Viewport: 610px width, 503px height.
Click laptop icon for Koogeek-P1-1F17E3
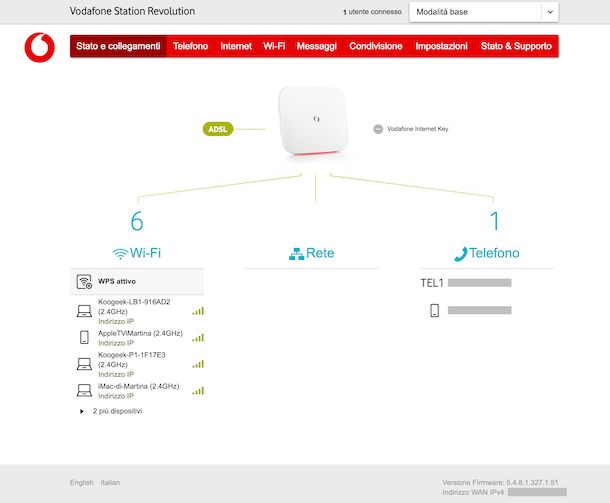(x=84, y=364)
